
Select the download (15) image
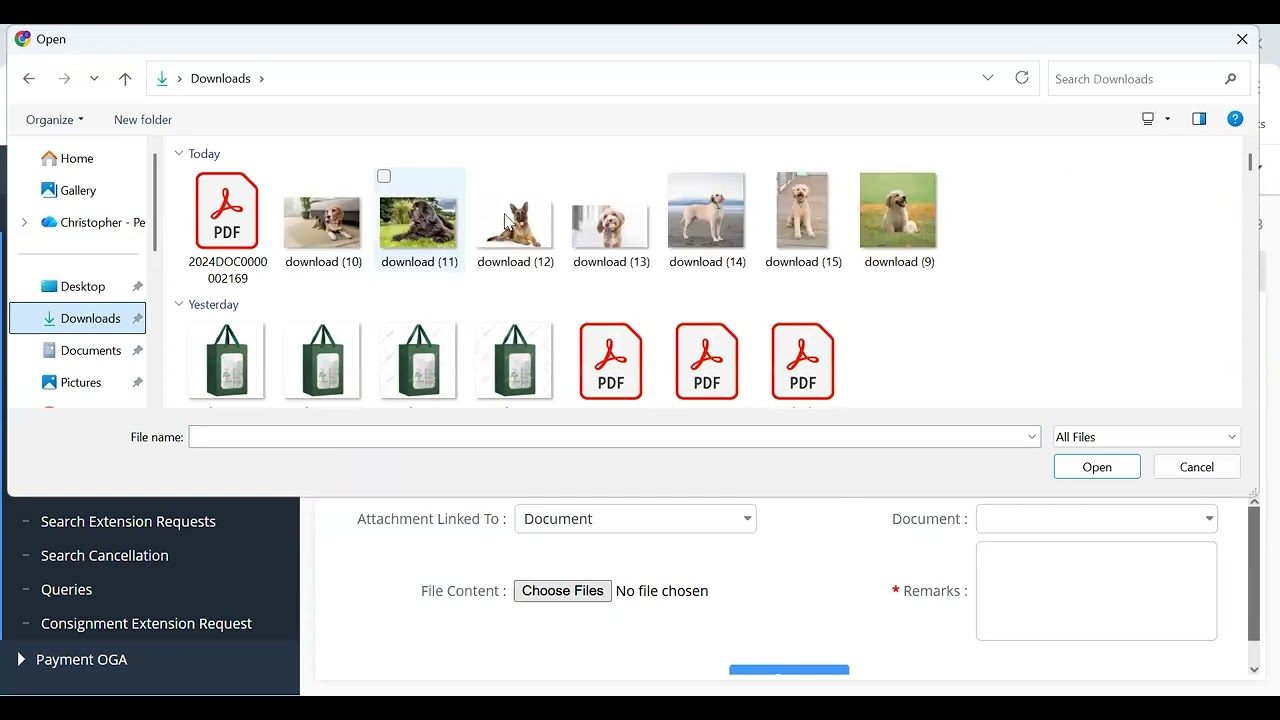click(x=803, y=222)
